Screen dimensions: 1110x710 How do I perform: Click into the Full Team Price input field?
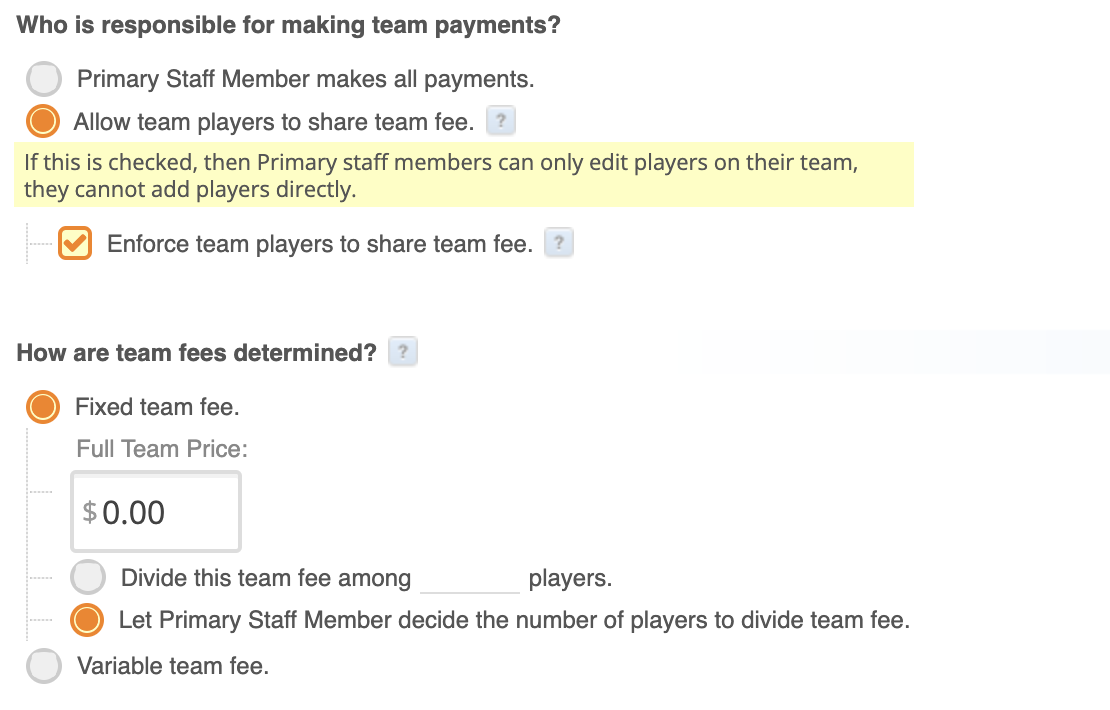point(156,512)
